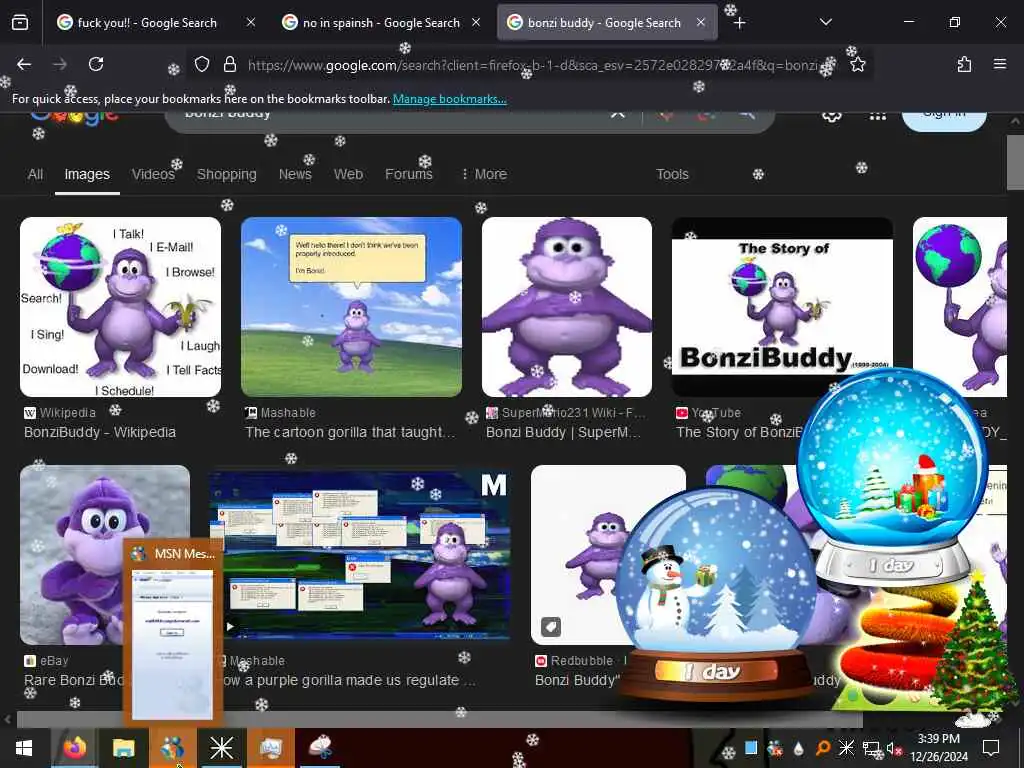
Task: Open the computer monitor taskbar app
Action: pos(270,748)
